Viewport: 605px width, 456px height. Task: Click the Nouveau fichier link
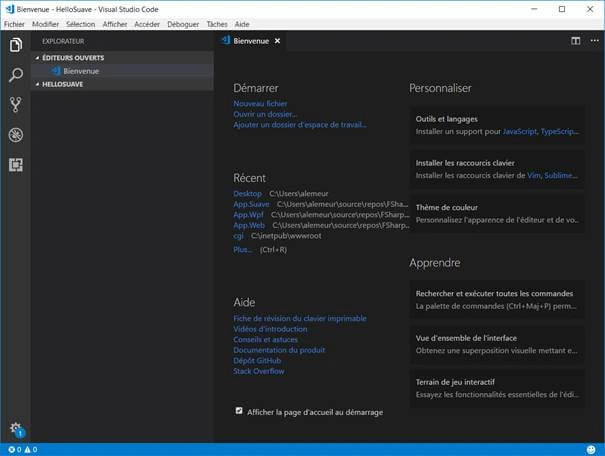pos(260,103)
